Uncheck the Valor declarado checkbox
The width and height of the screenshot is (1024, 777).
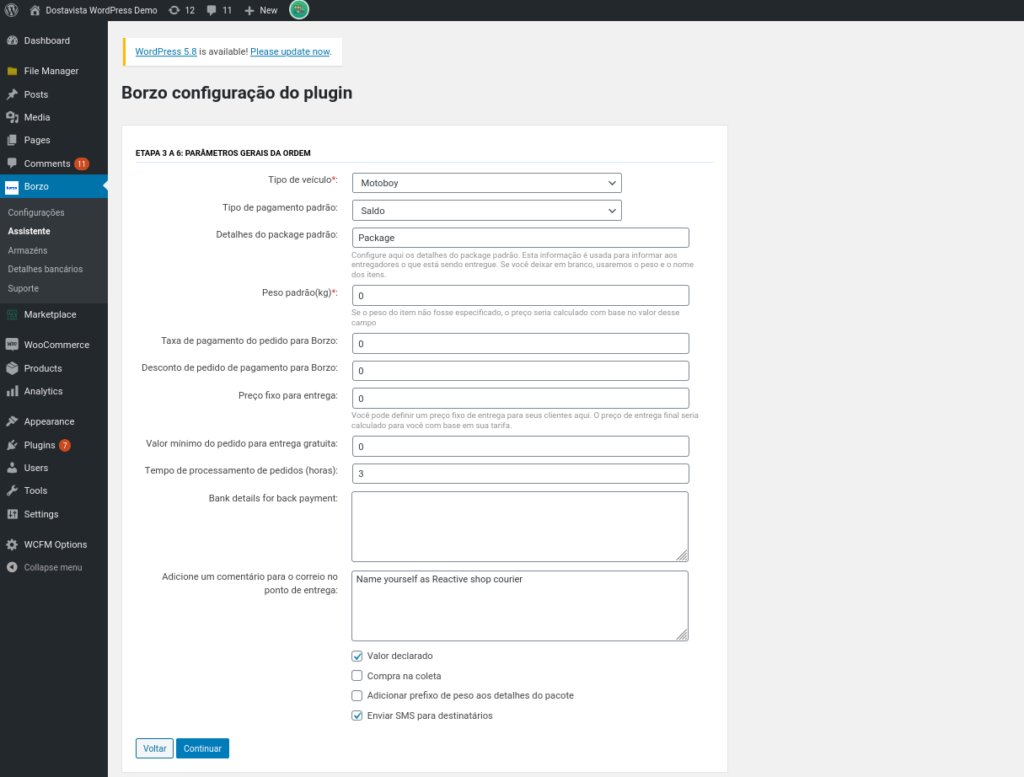[357, 656]
